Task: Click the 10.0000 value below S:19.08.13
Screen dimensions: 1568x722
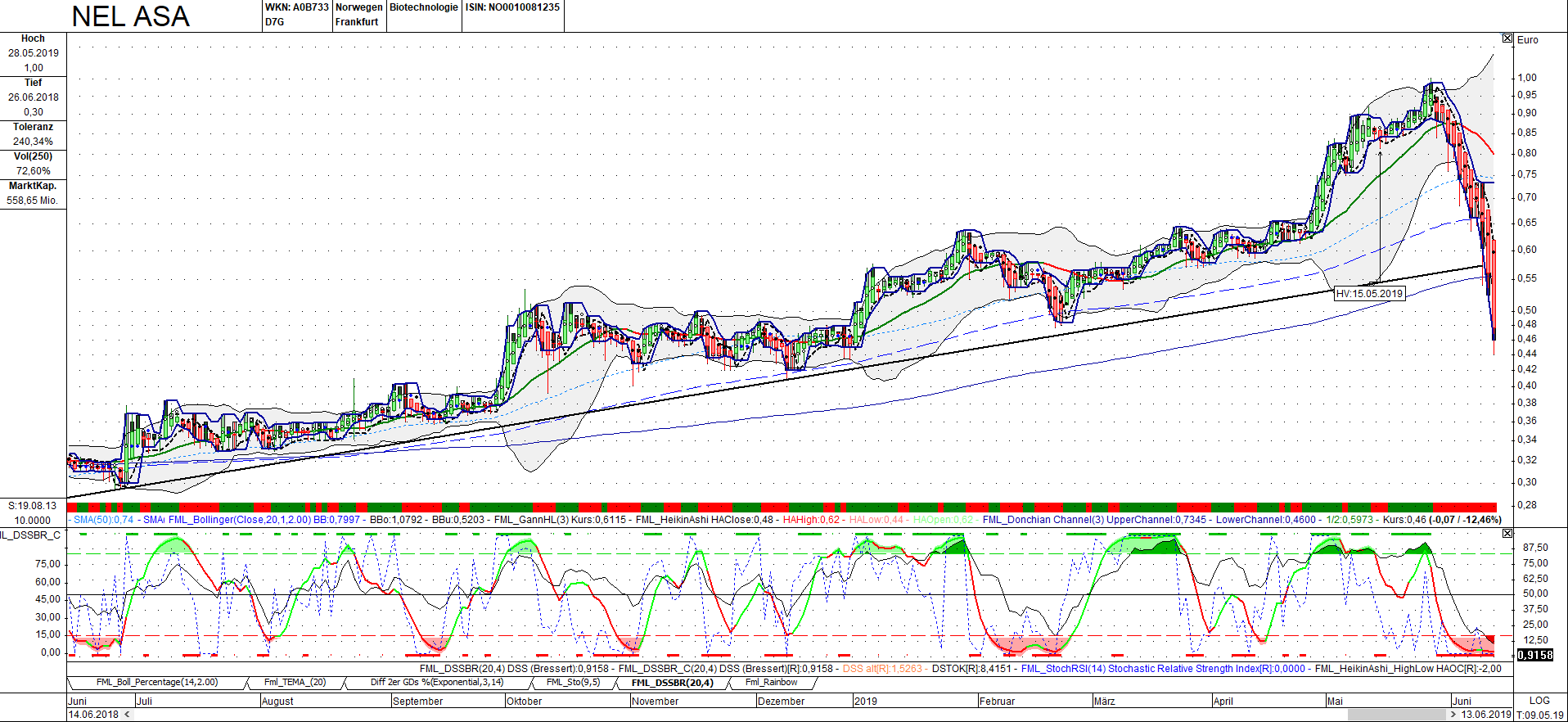Action: 33,521
